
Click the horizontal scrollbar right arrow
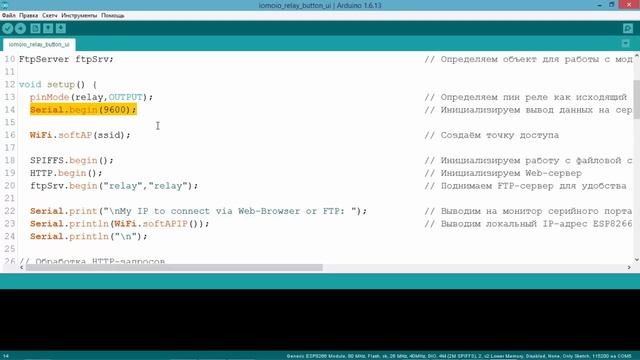pyautogui.click(x=629, y=267)
